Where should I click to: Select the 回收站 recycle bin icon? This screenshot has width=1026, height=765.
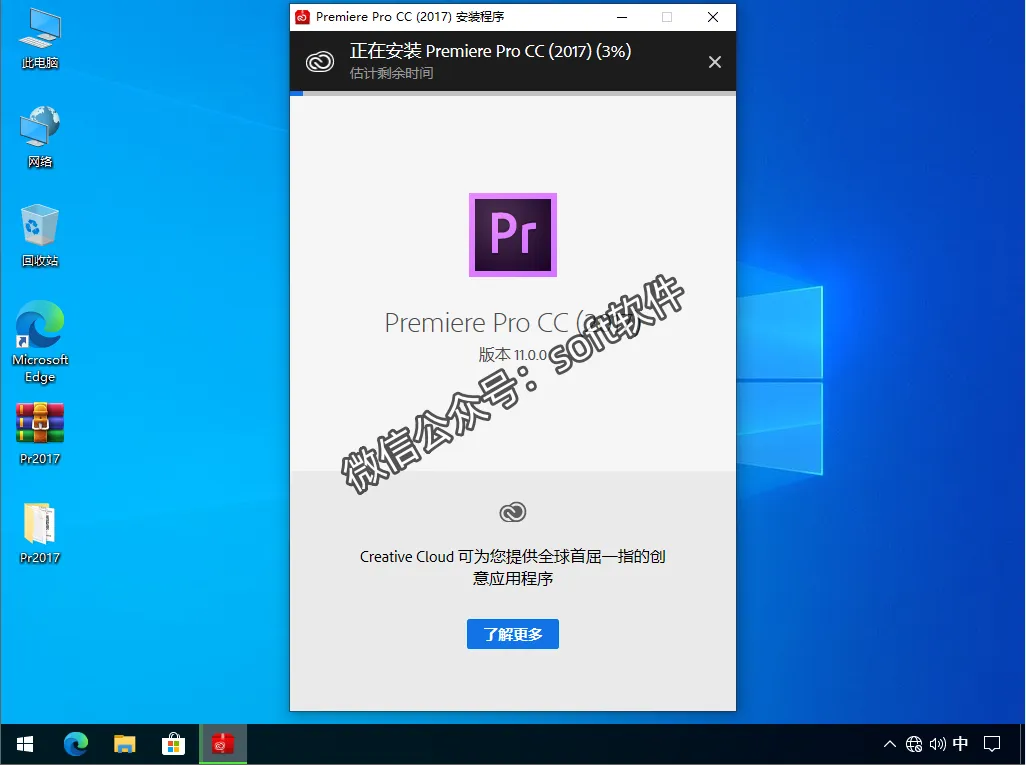40,236
